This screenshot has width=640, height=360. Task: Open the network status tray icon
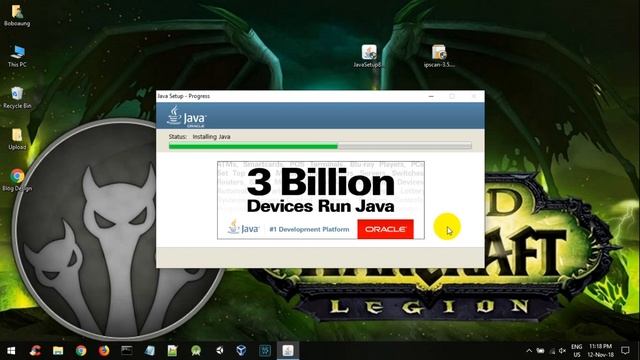point(552,350)
